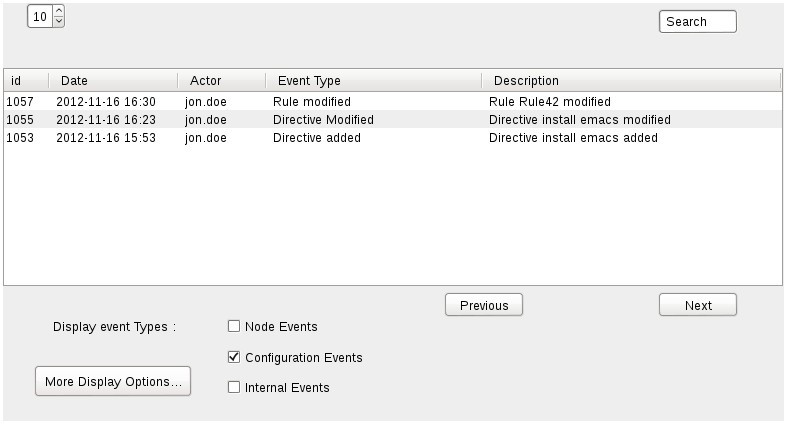Open More Display Options
The width and height of the screenshot is (787, 423).
pyautogui.click(x=113, y=381)
